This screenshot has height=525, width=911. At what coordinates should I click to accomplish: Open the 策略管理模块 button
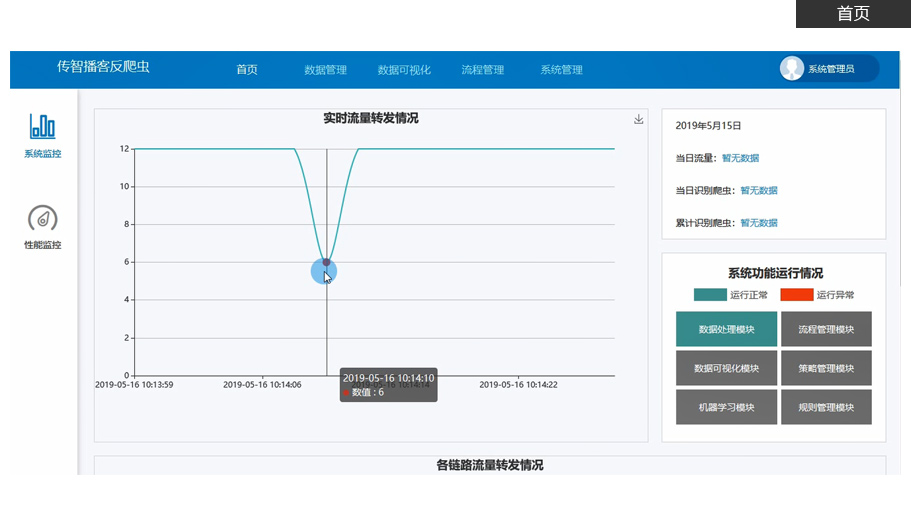coord(826,368)
